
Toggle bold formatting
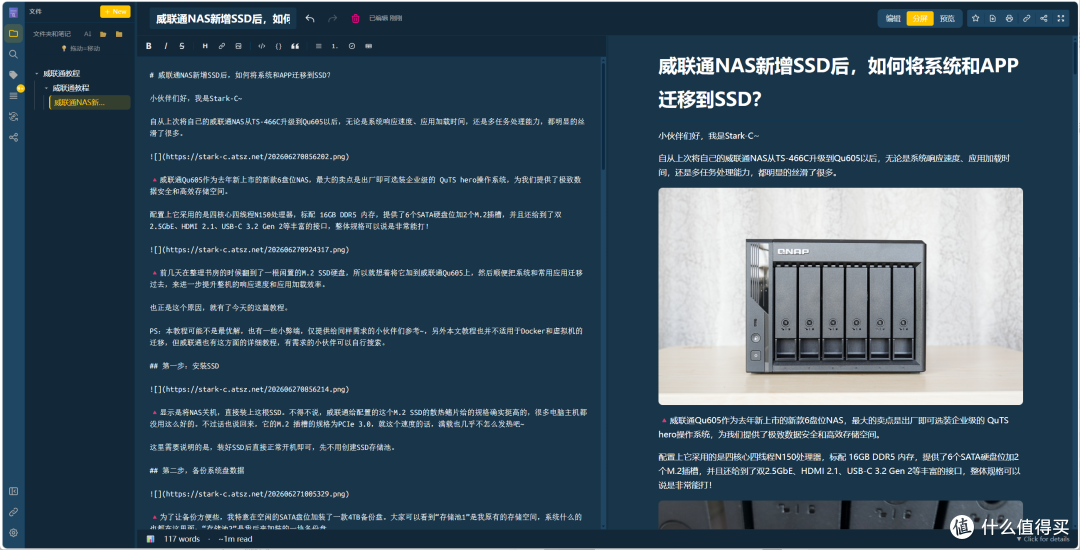(149, 46)
